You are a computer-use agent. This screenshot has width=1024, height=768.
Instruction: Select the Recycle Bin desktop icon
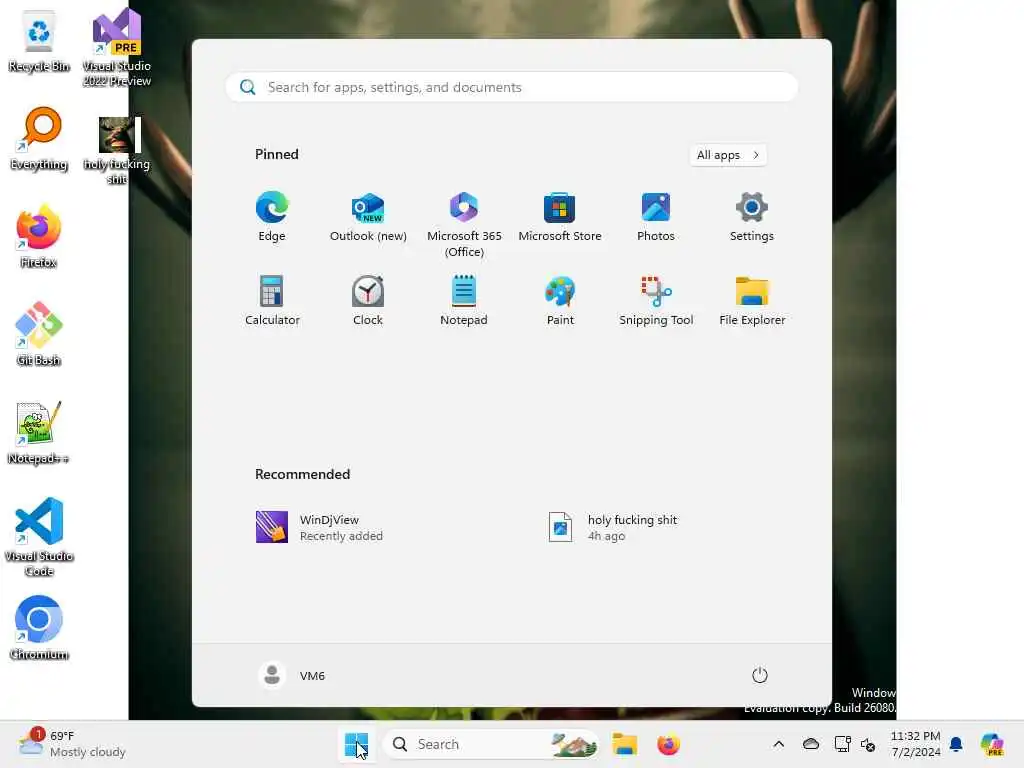pos(39,40)
